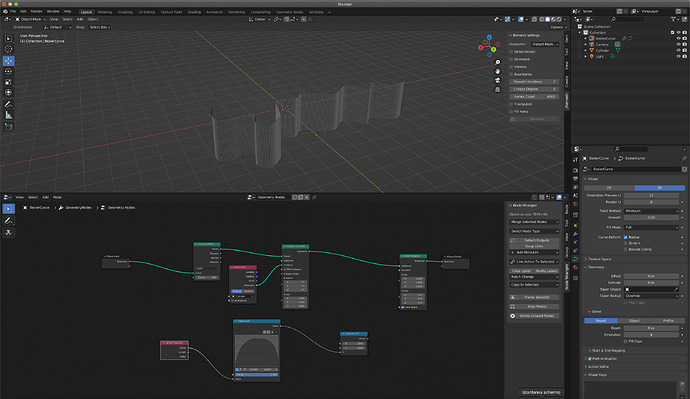Screen dimensions: 690x399
Task: Click the Align Nodes button
Action: pyautogui.click(x=534, y=307)
